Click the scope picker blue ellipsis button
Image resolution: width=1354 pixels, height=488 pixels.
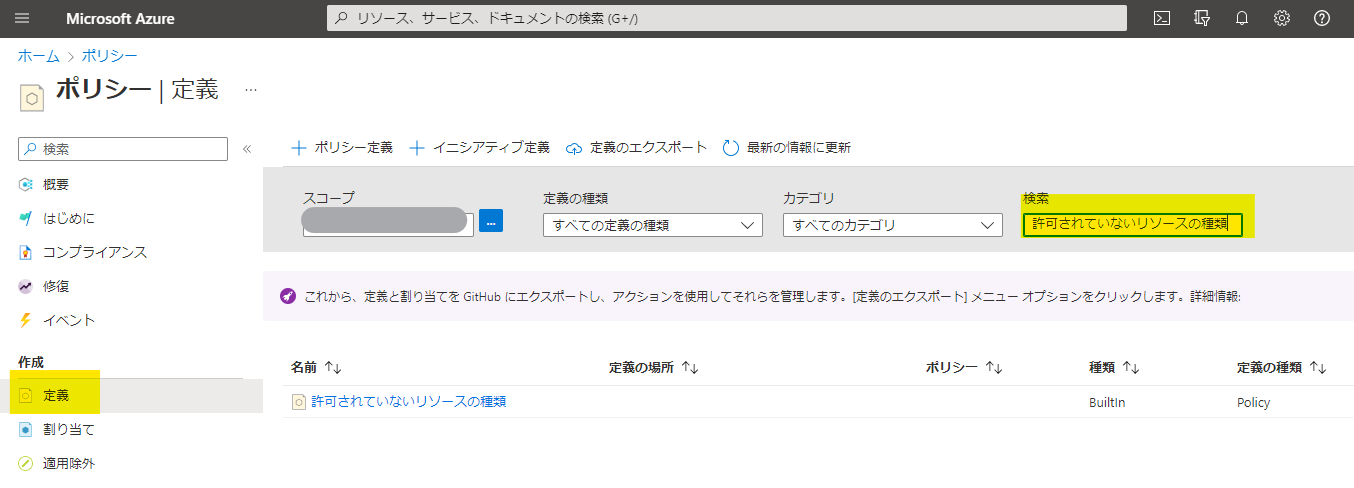[491, 221]
